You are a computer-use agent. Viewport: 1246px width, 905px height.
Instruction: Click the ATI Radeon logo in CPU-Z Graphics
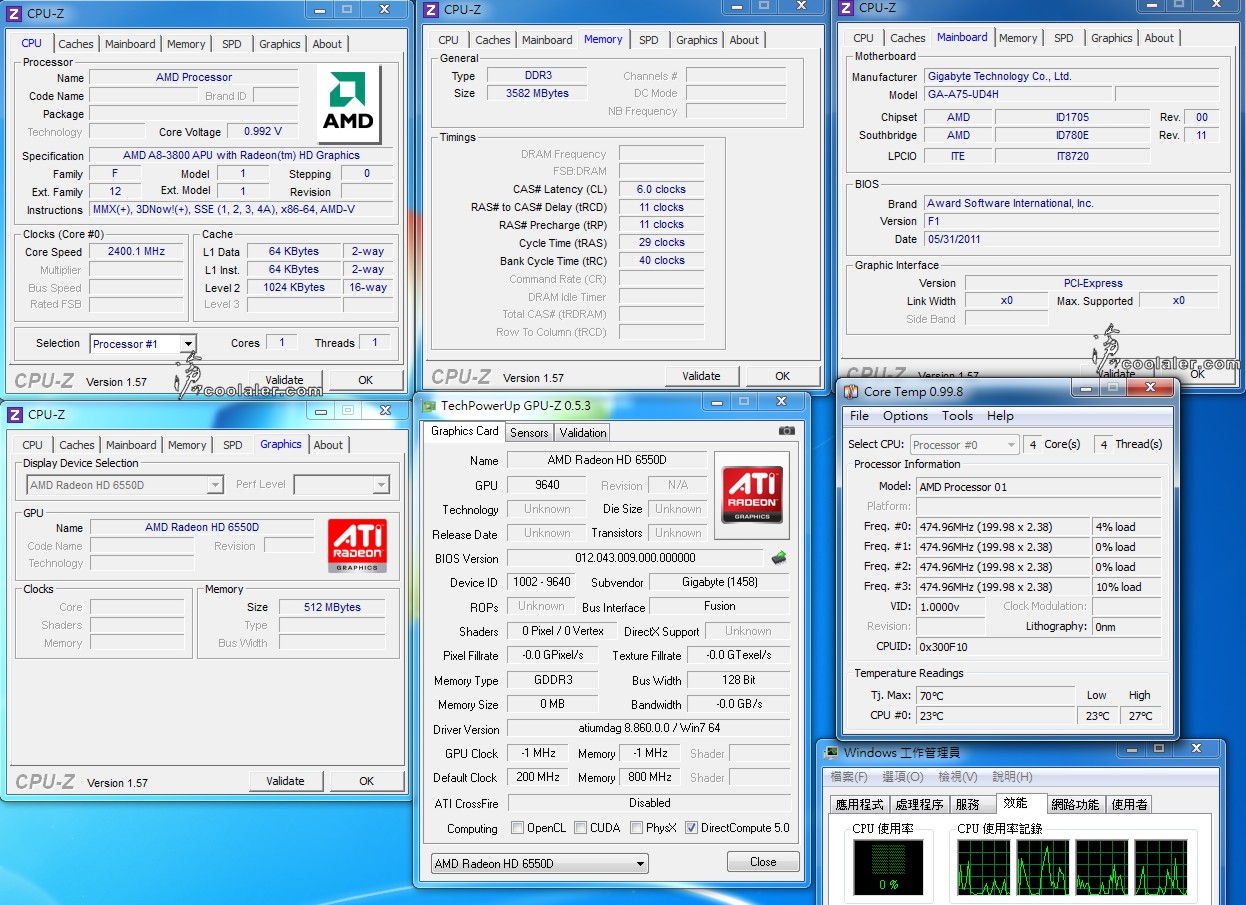357,546
